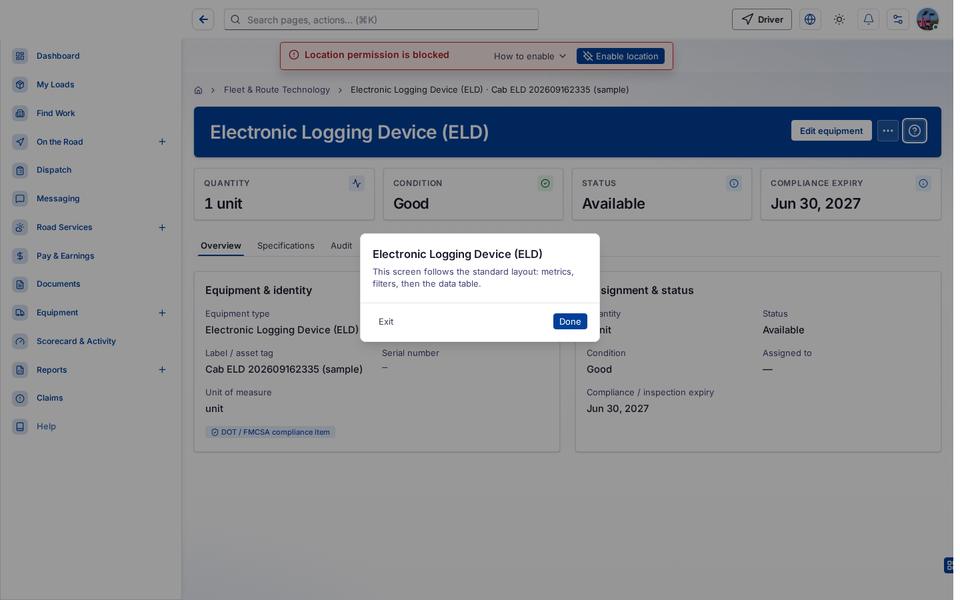Click the Status card info icon
This screenshot has width=960, height=600.
pos(733,183)
